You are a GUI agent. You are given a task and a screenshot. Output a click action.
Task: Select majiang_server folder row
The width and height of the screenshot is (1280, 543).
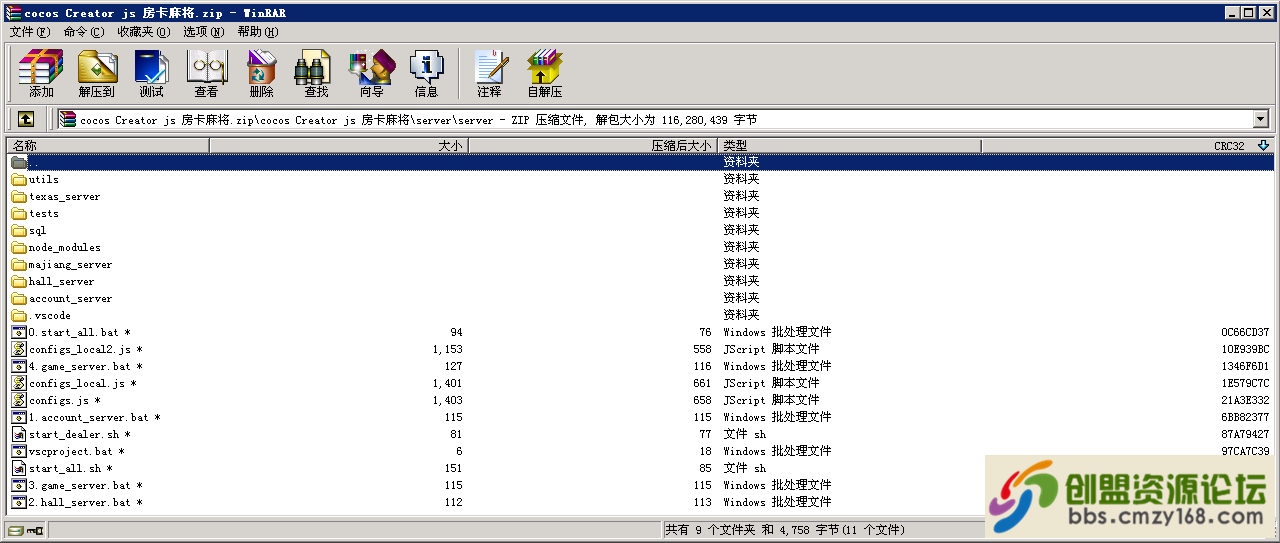point(640,264)
